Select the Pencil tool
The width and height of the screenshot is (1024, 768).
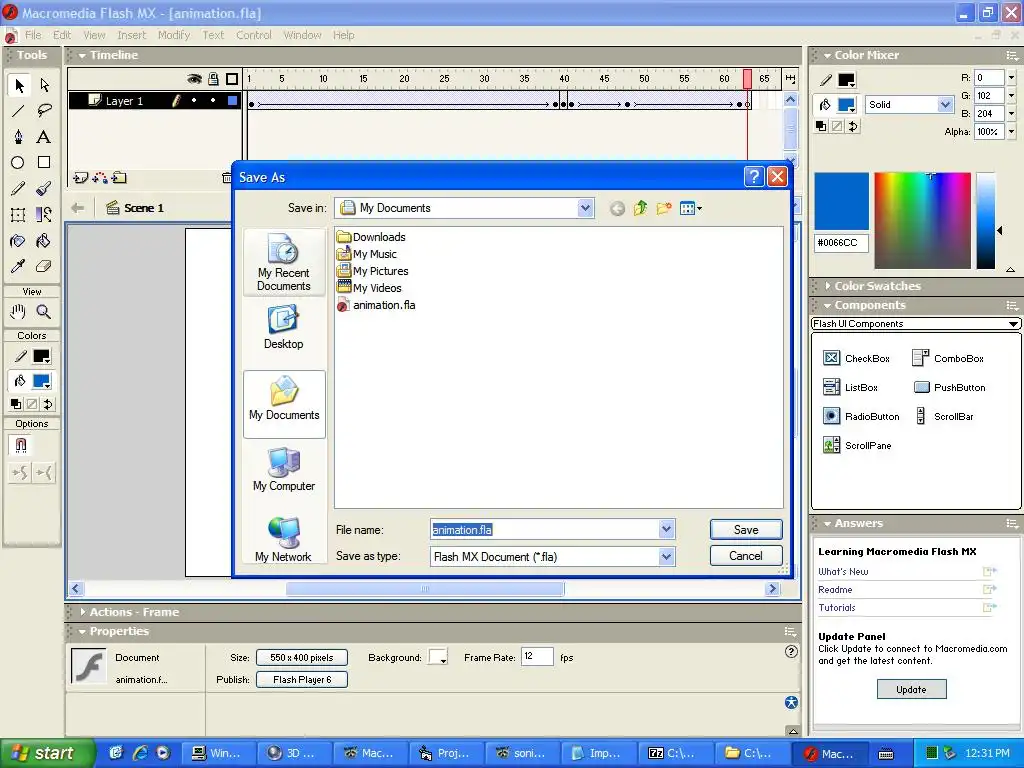tap(18, 189)
